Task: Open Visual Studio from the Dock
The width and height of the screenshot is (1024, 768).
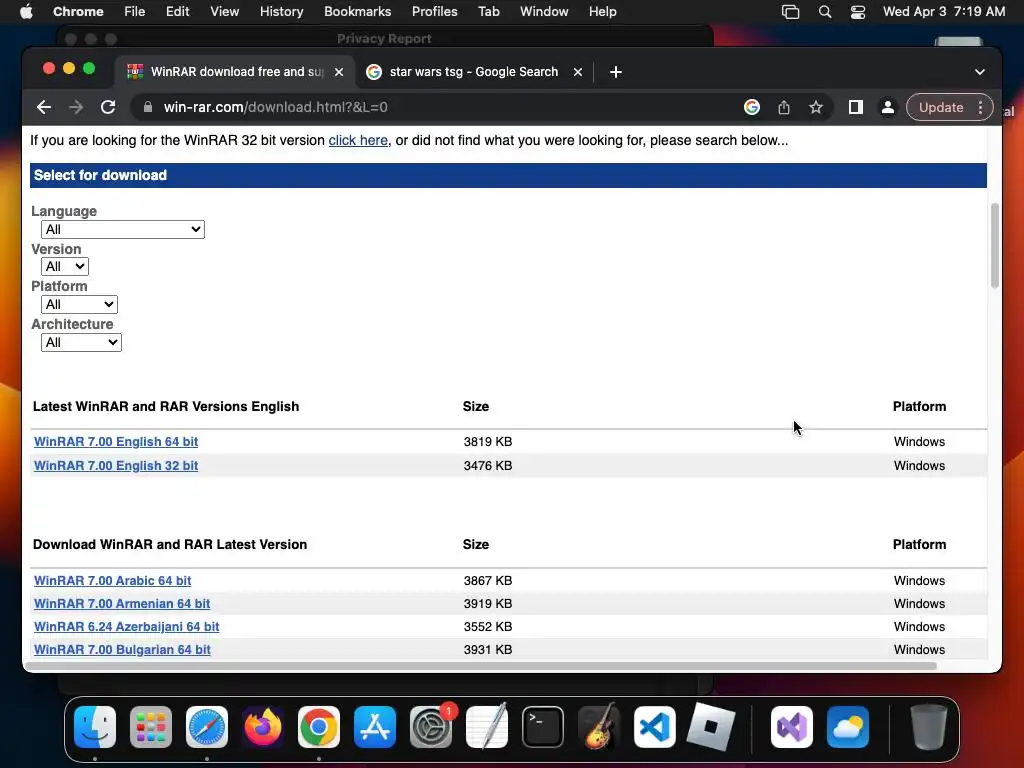Action: pyautogui.click(x=792, y=727)
